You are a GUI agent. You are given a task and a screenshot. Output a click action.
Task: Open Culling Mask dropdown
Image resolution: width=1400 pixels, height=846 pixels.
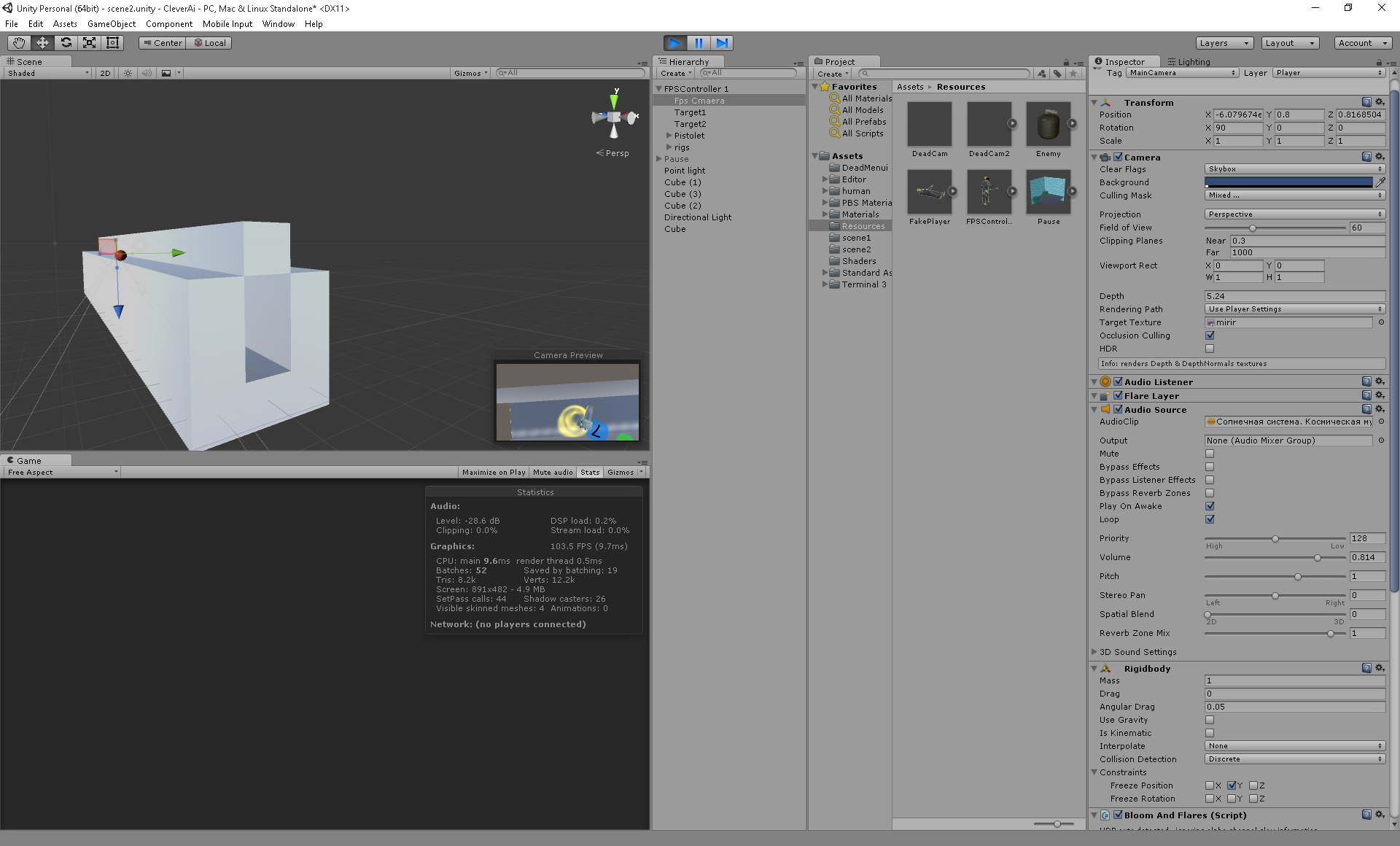(1294, 195)
